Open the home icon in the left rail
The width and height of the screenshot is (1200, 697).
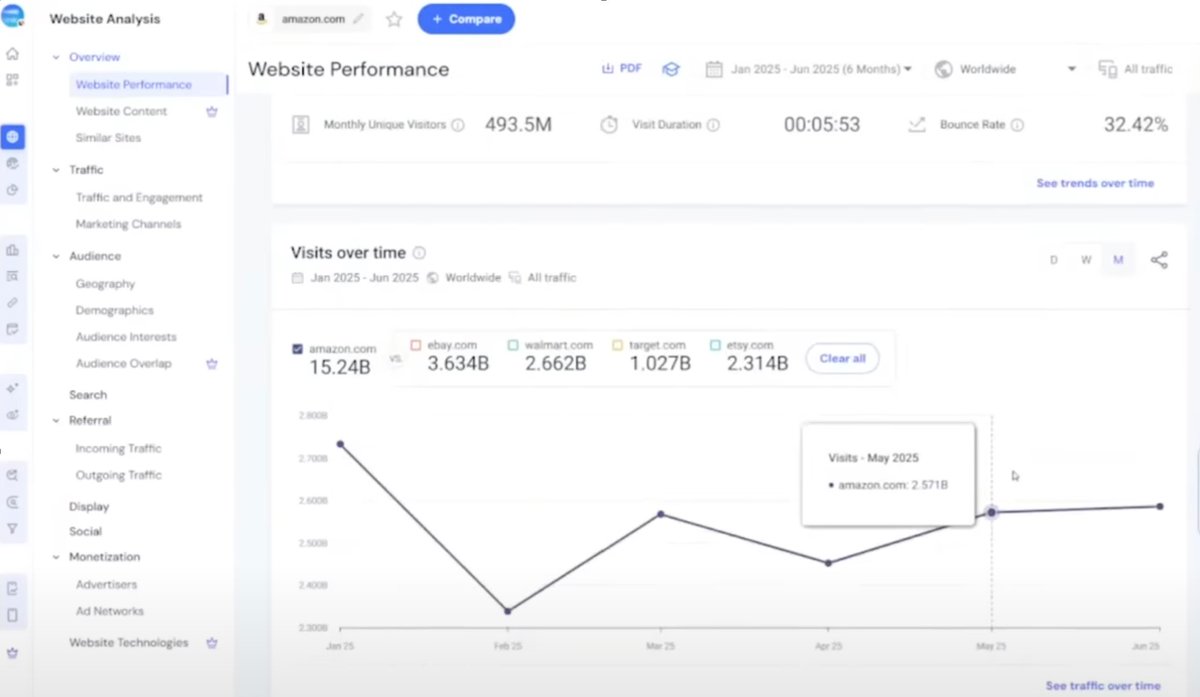12,54
